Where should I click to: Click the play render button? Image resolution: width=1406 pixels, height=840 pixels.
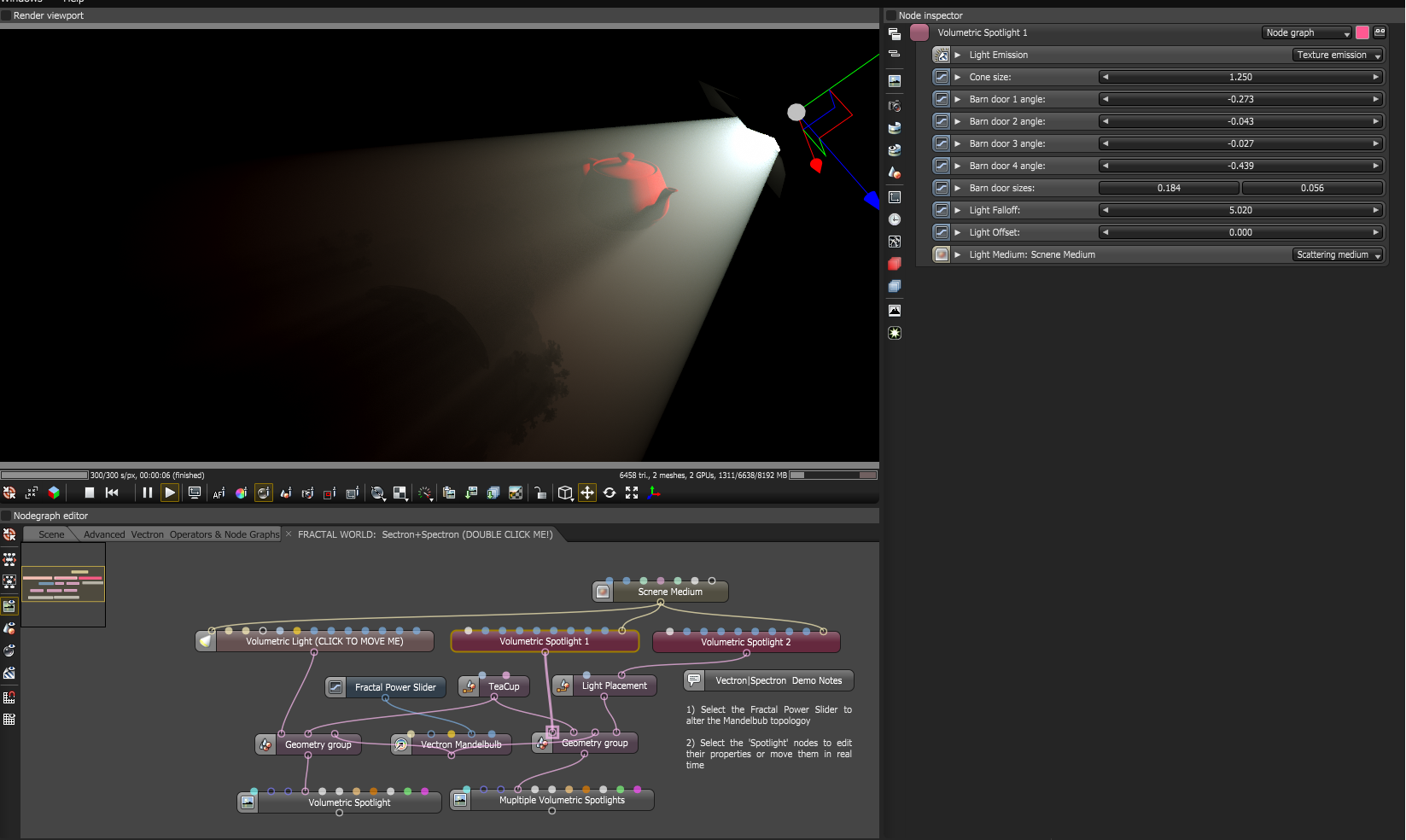click(x=170, y=493)
